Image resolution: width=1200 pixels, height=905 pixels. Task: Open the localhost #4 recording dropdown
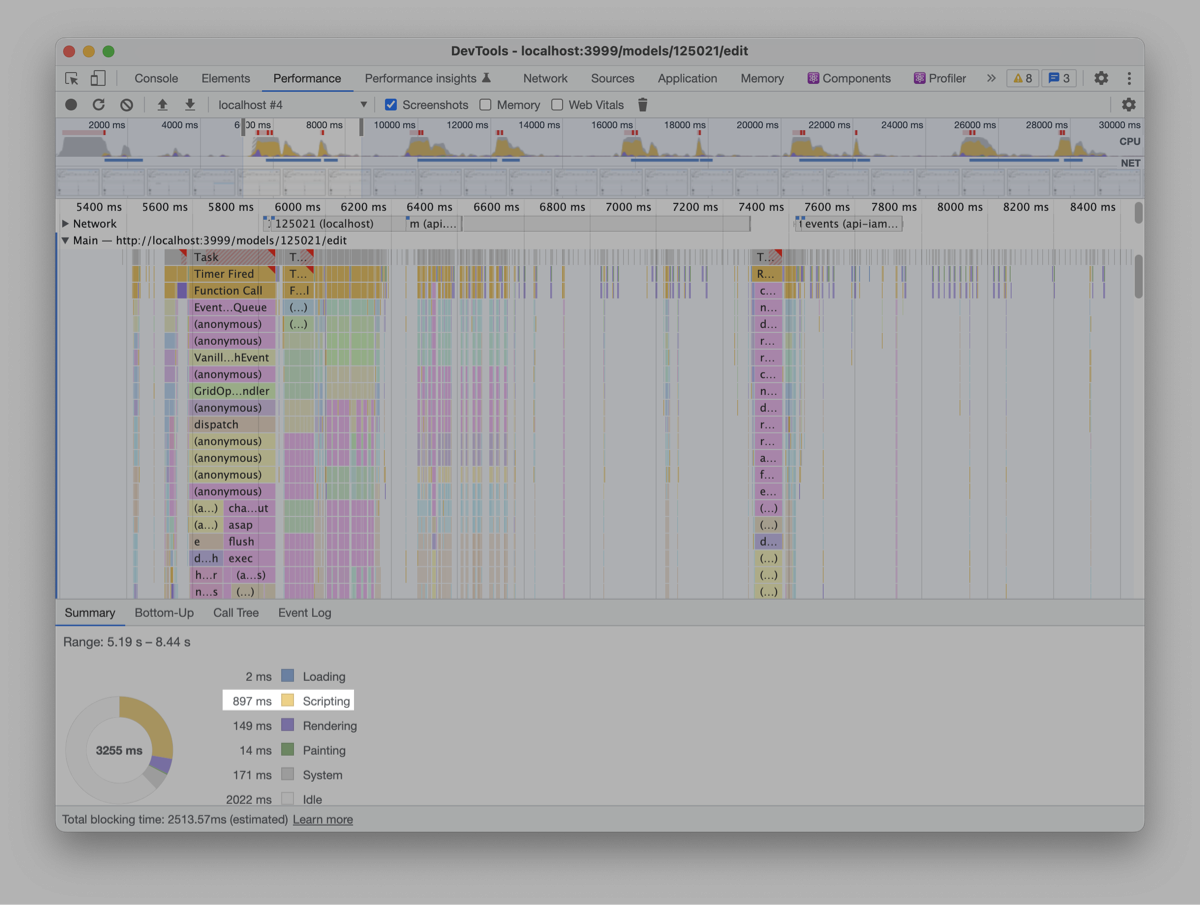292,104
